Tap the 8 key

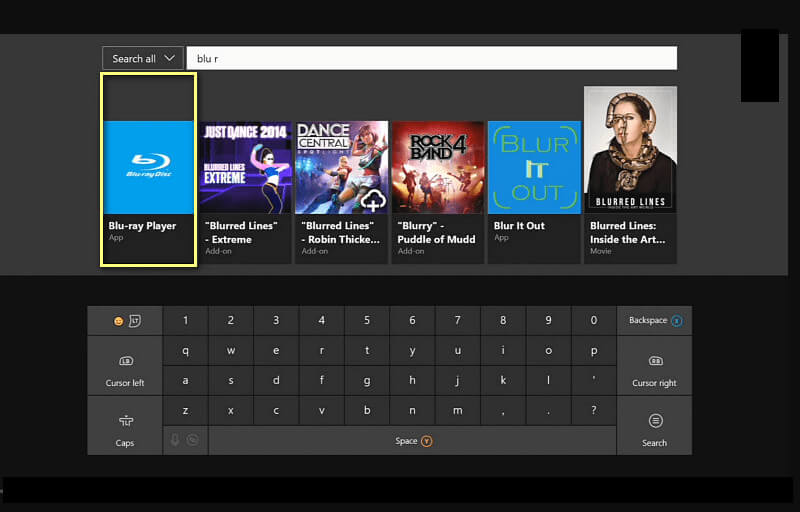(x=503, y=321)
